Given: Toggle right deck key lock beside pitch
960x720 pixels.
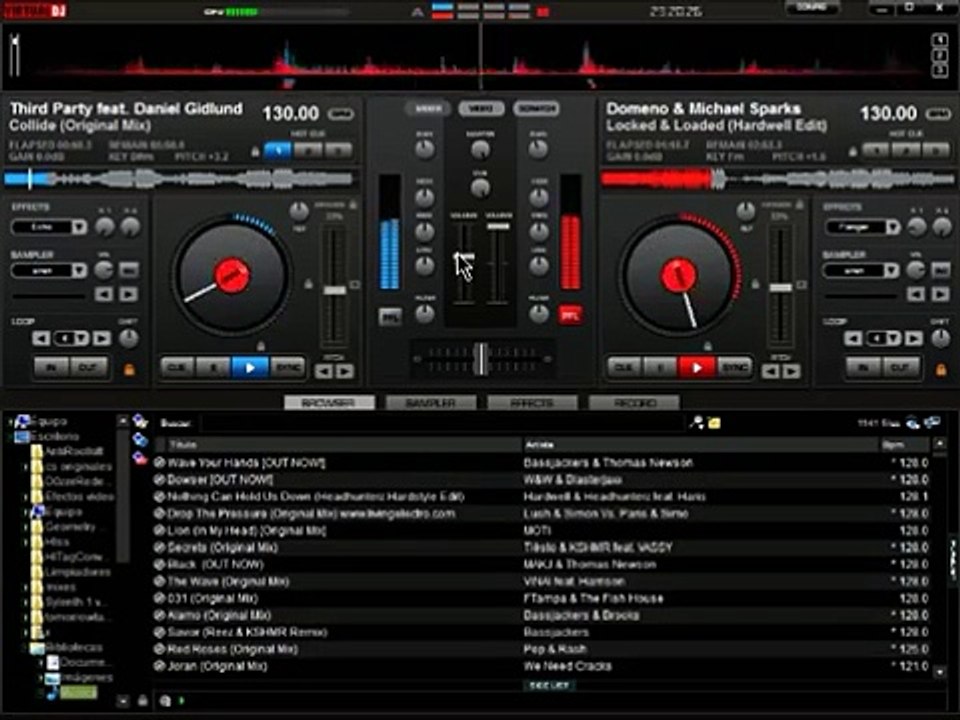Looking at the screenshot, I should (756, 284).
